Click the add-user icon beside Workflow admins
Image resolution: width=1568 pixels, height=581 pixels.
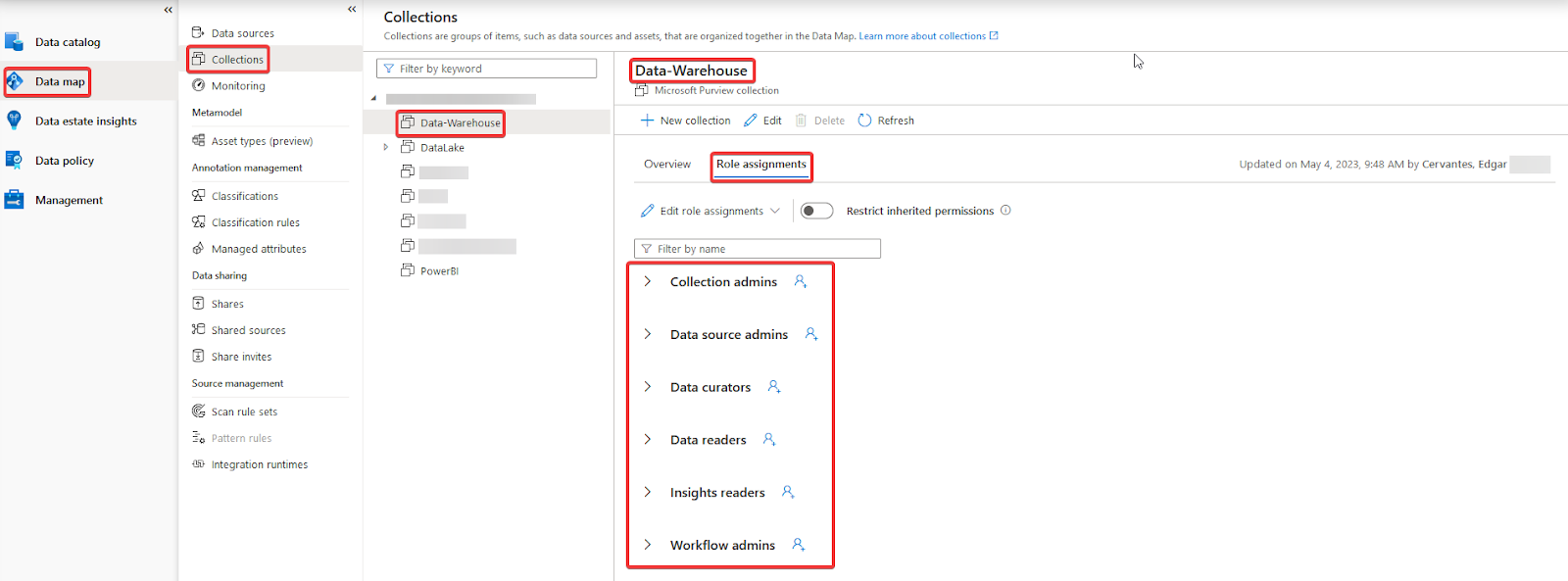point(799,545)
